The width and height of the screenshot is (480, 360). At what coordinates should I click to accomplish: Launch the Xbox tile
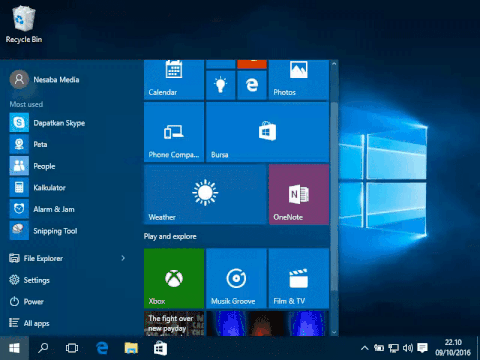coord(174,278)
